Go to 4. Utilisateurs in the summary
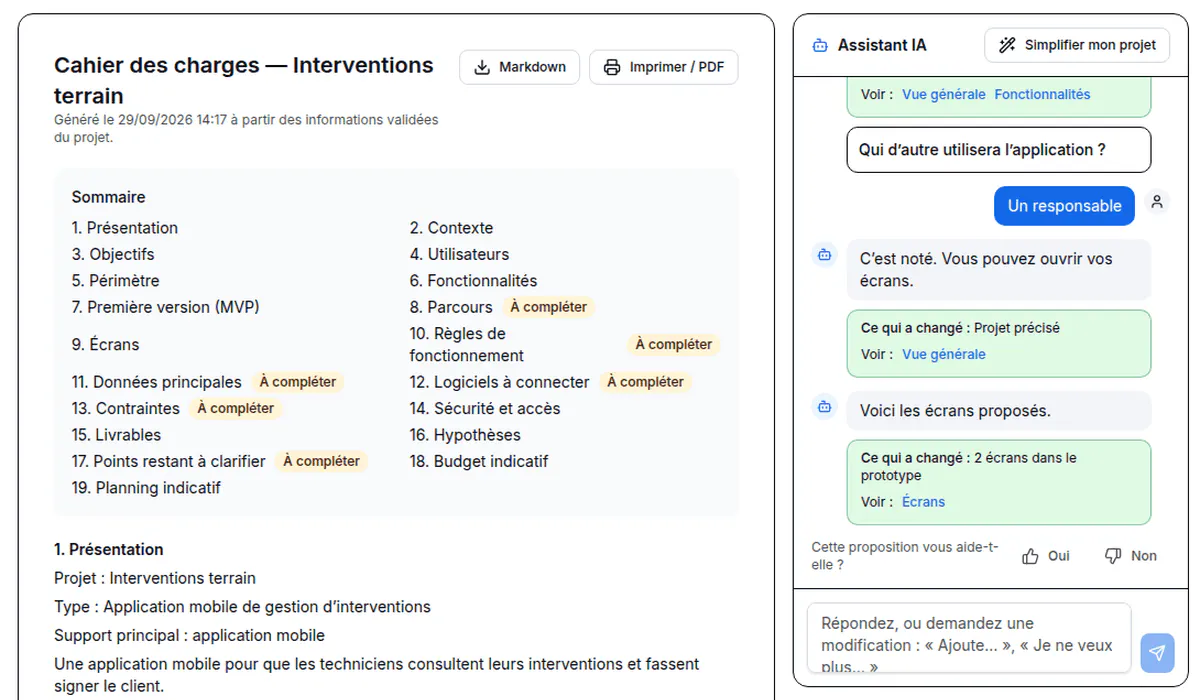Screen dimensions: 1200x700 point(459,254)
